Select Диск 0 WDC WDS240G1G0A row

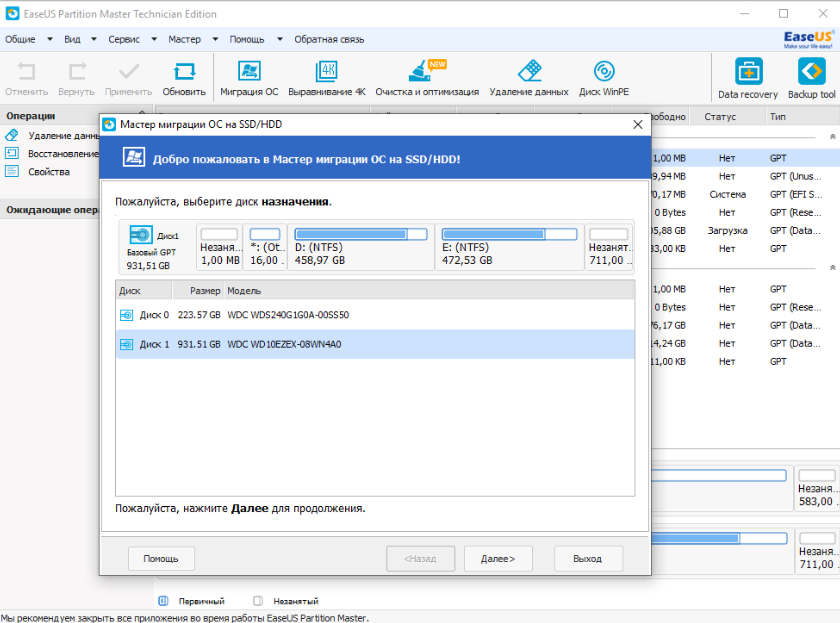tap(375, 315)
